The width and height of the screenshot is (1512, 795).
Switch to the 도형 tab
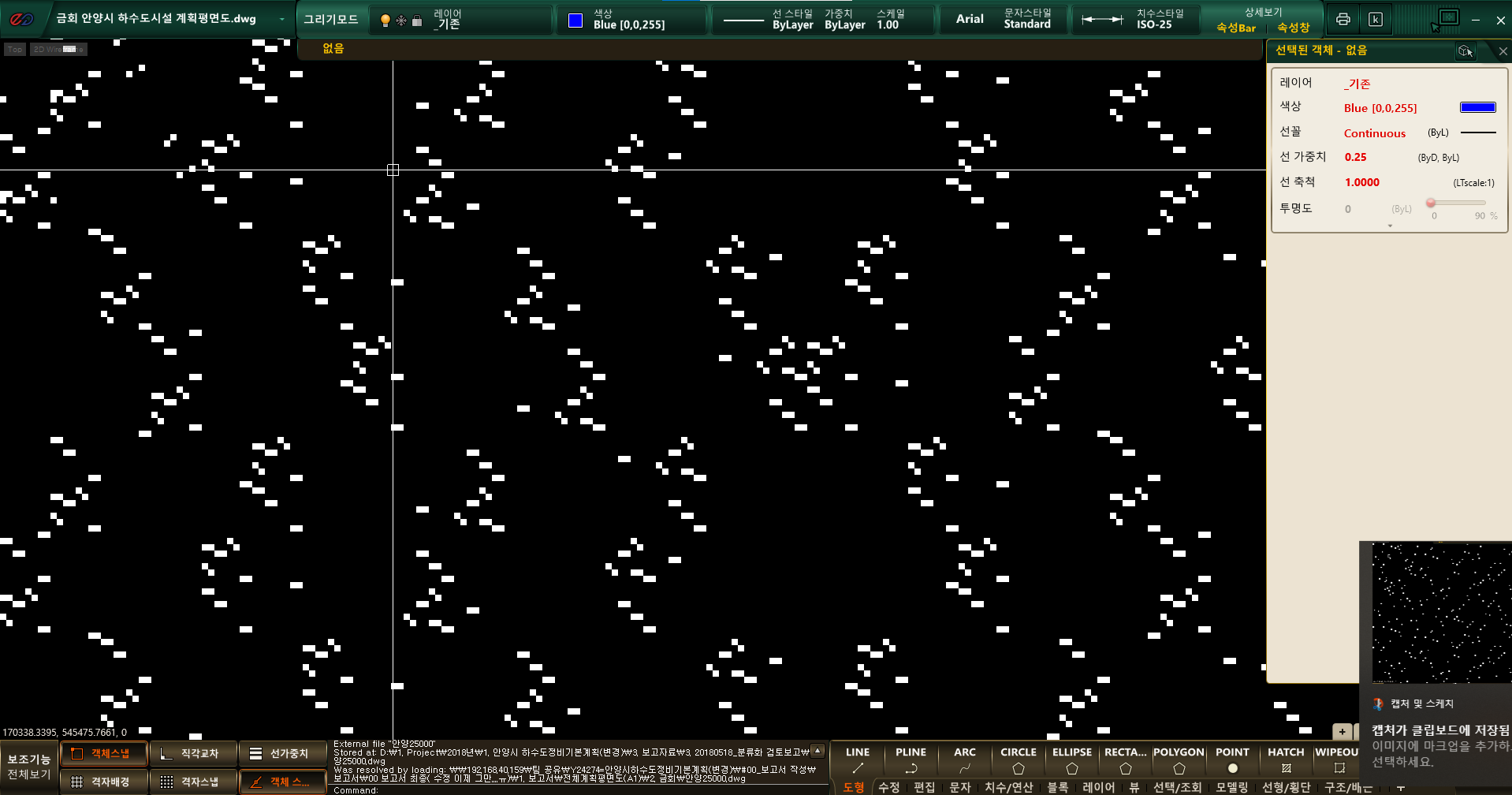click(x=854, y=787)
